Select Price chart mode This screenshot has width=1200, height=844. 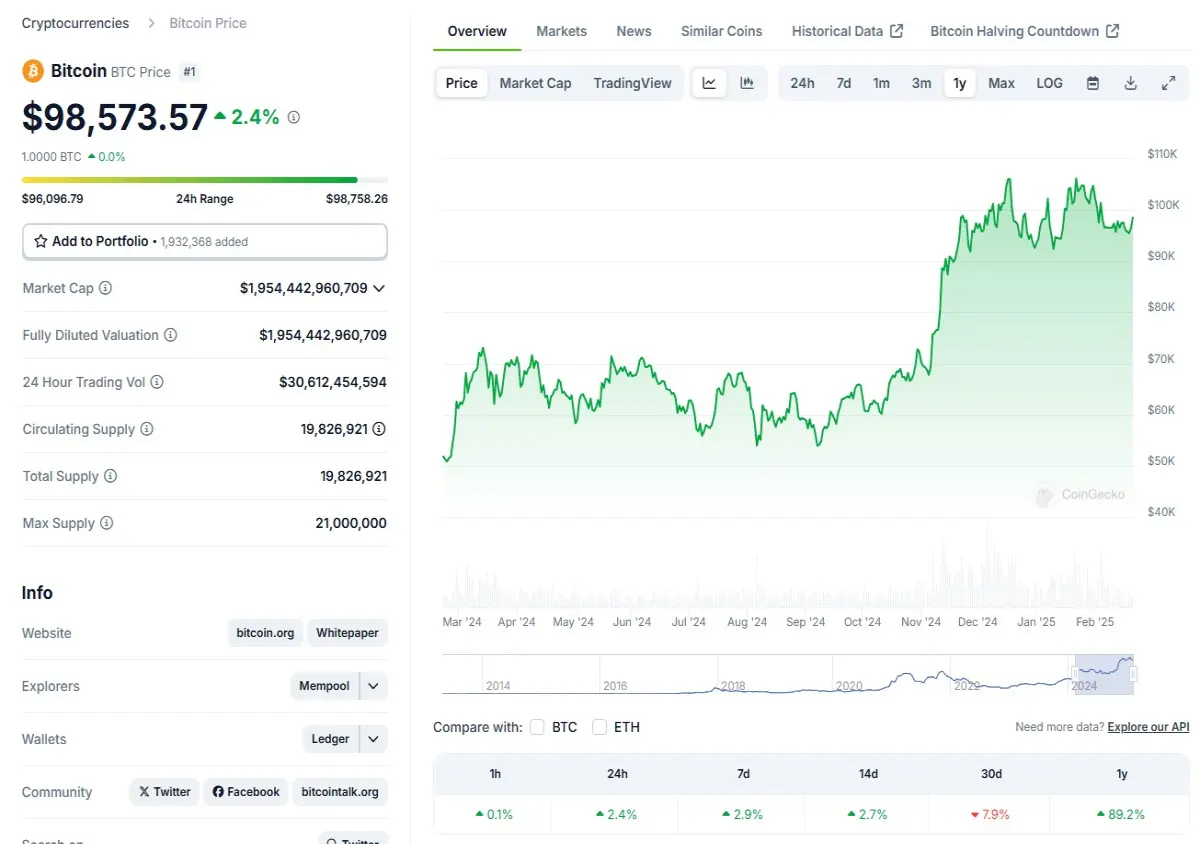tap(462, 83)
